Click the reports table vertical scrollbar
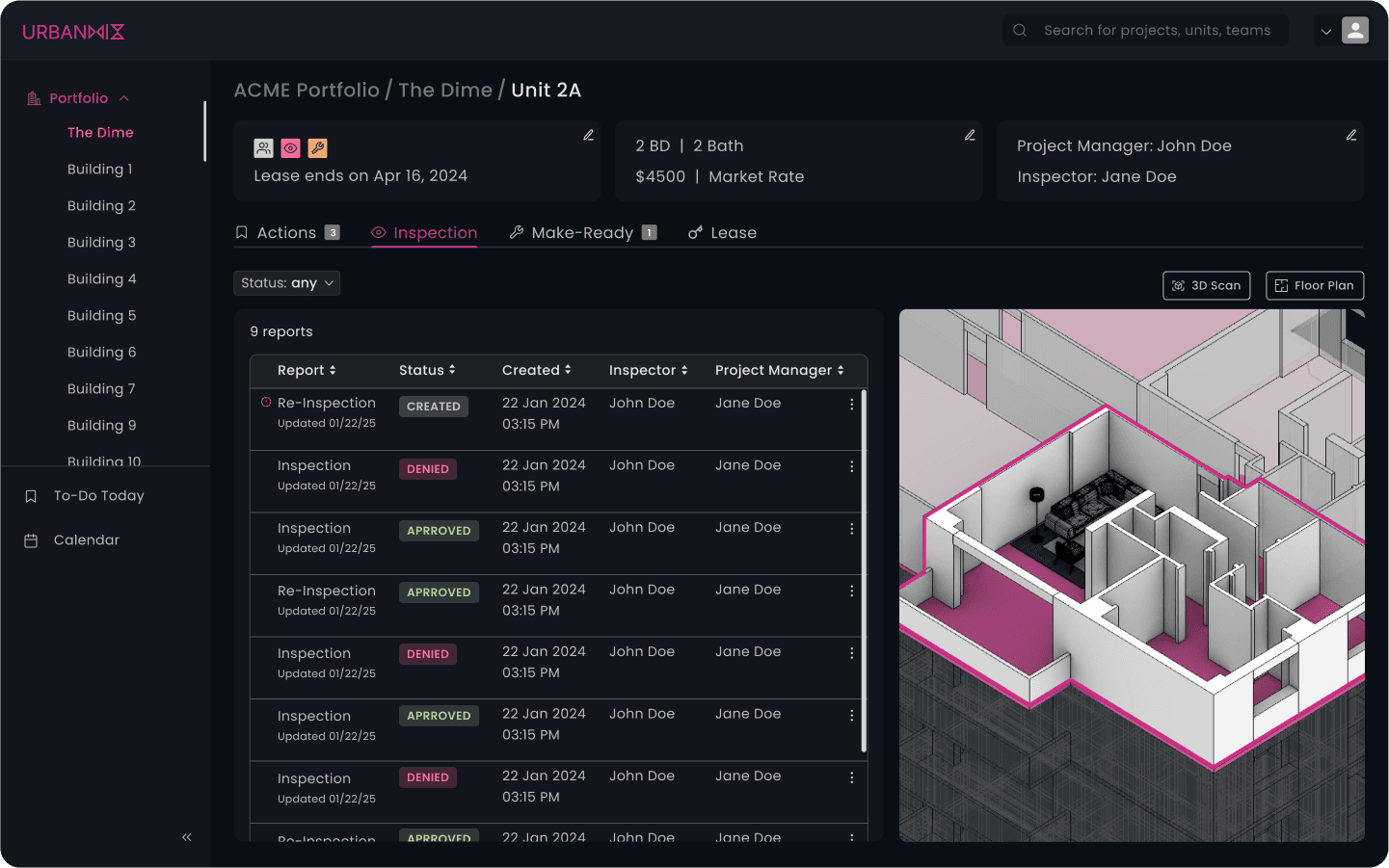This screenshot has width=1389, height=868. (x=864, y=571)
